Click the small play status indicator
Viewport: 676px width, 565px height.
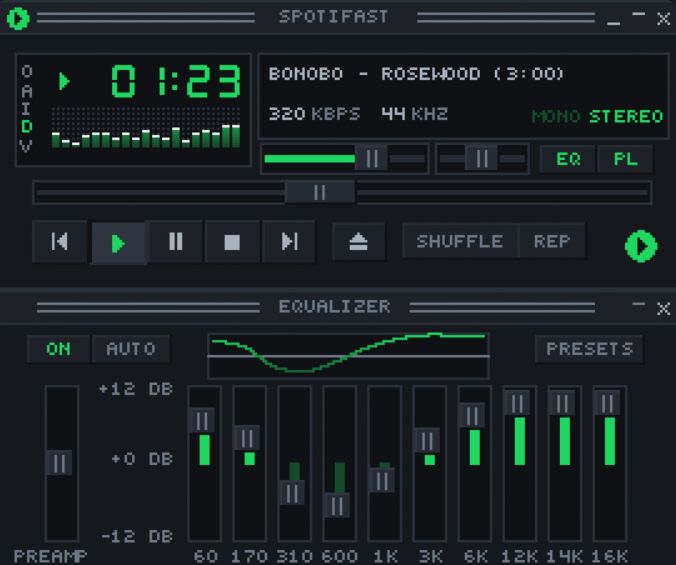[64, 81]
